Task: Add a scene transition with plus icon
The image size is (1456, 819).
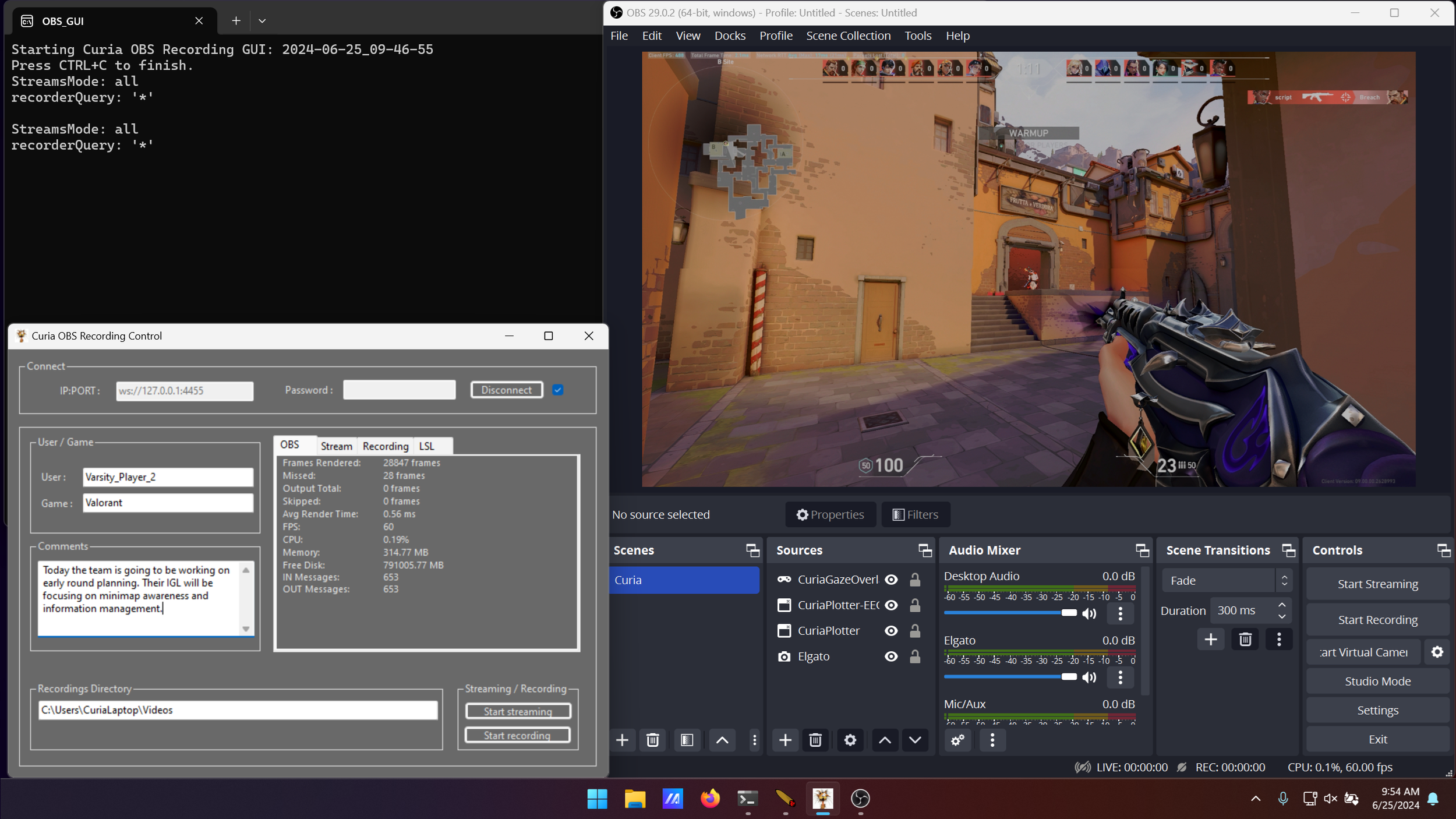Action: click(x=1211, y=640)
